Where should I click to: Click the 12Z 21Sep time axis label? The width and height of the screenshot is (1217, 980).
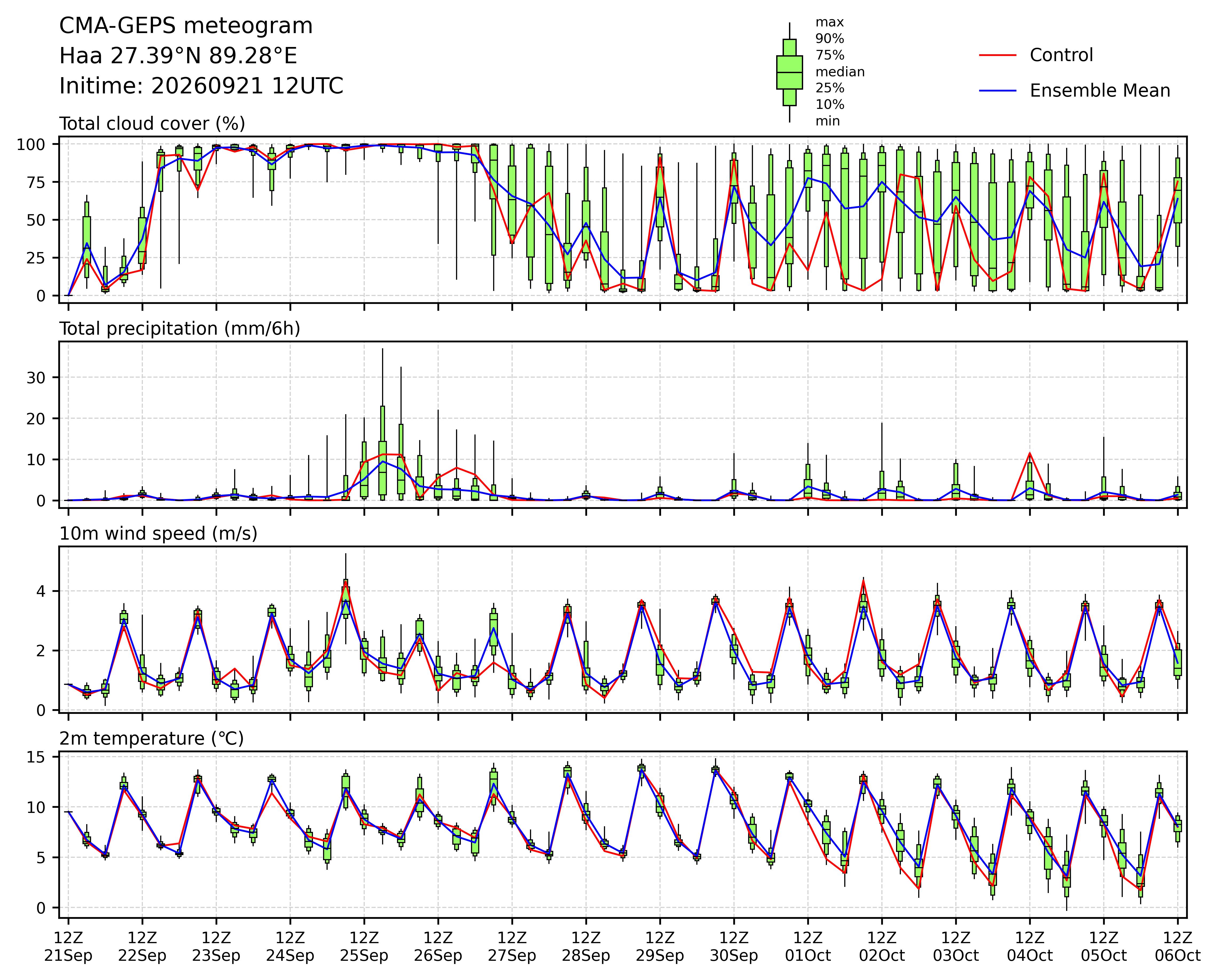68,947
